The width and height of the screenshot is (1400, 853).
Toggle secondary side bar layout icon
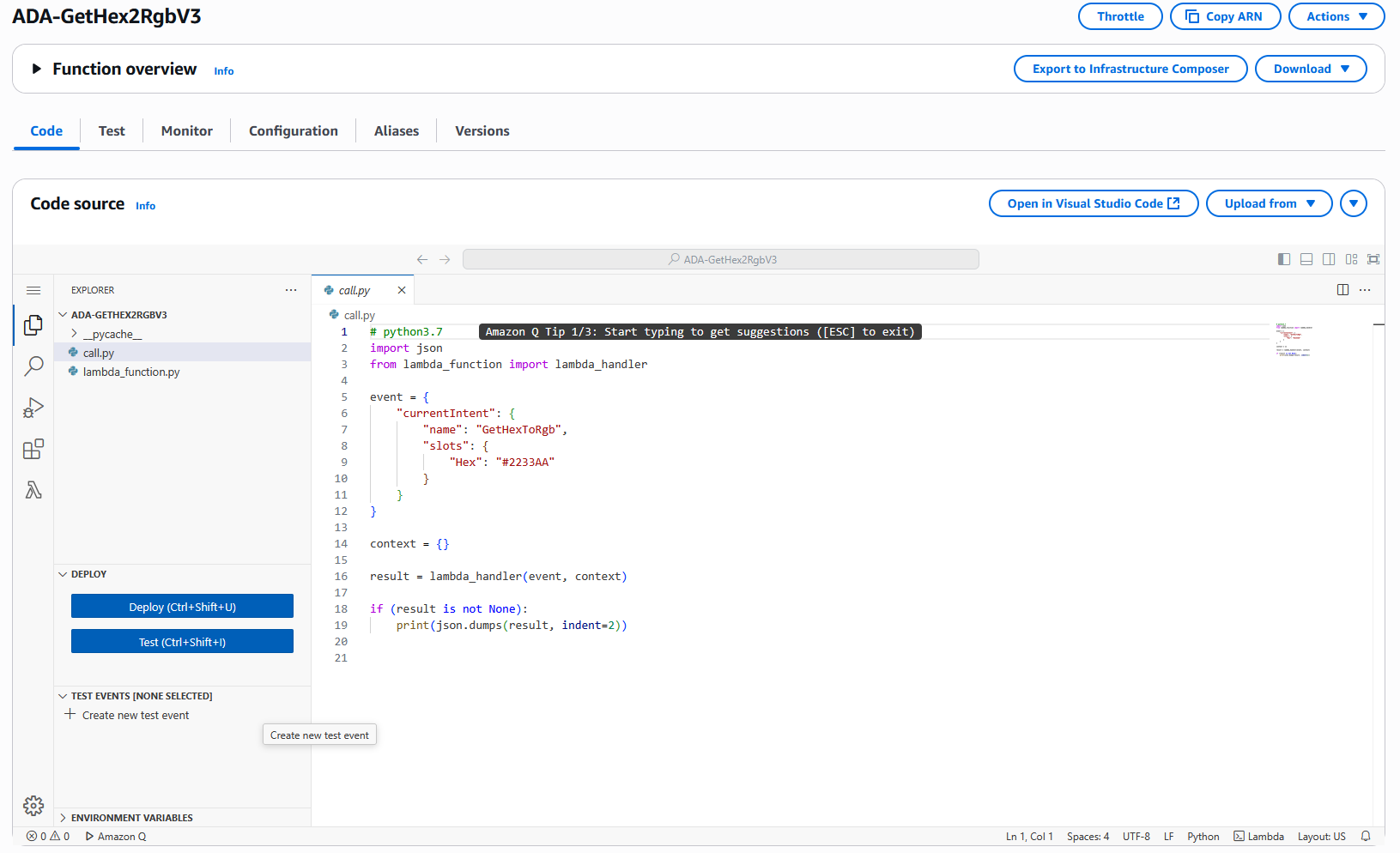pyautogui.click(x=1329, y=259)
